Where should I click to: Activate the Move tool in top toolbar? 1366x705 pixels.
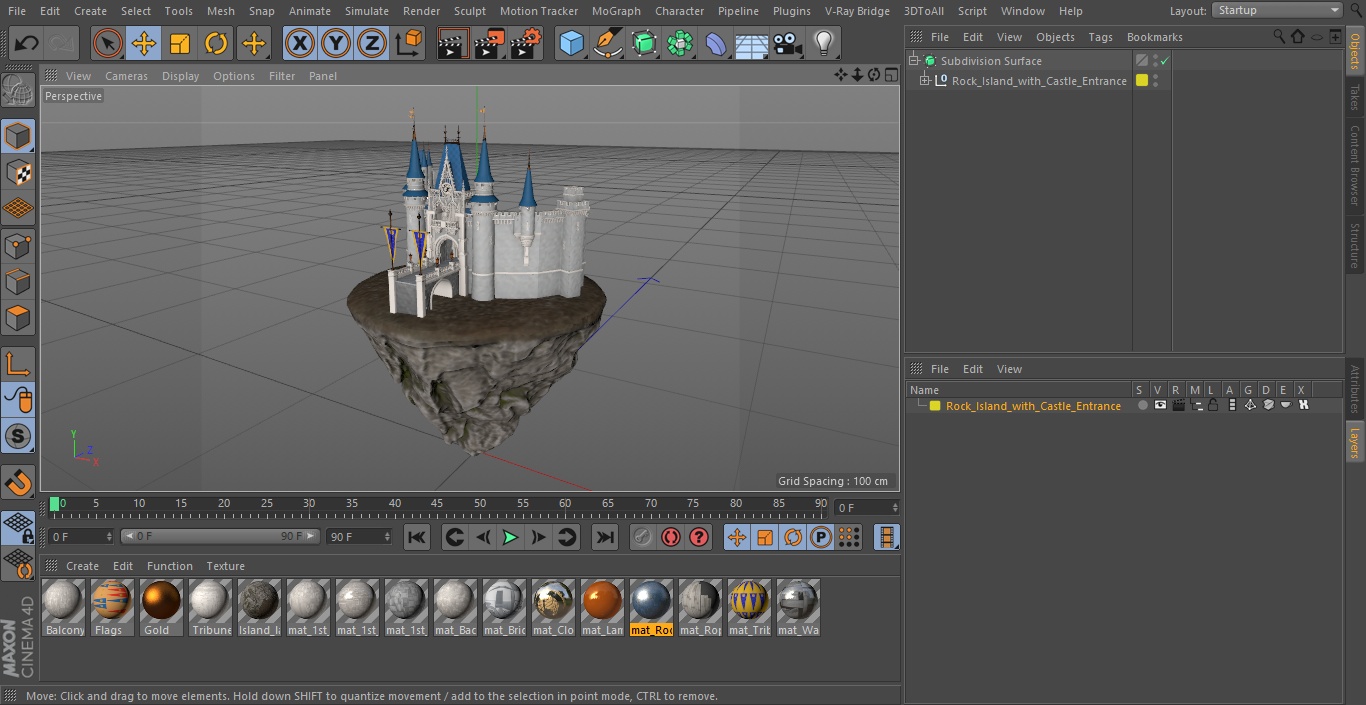point(144,43)
